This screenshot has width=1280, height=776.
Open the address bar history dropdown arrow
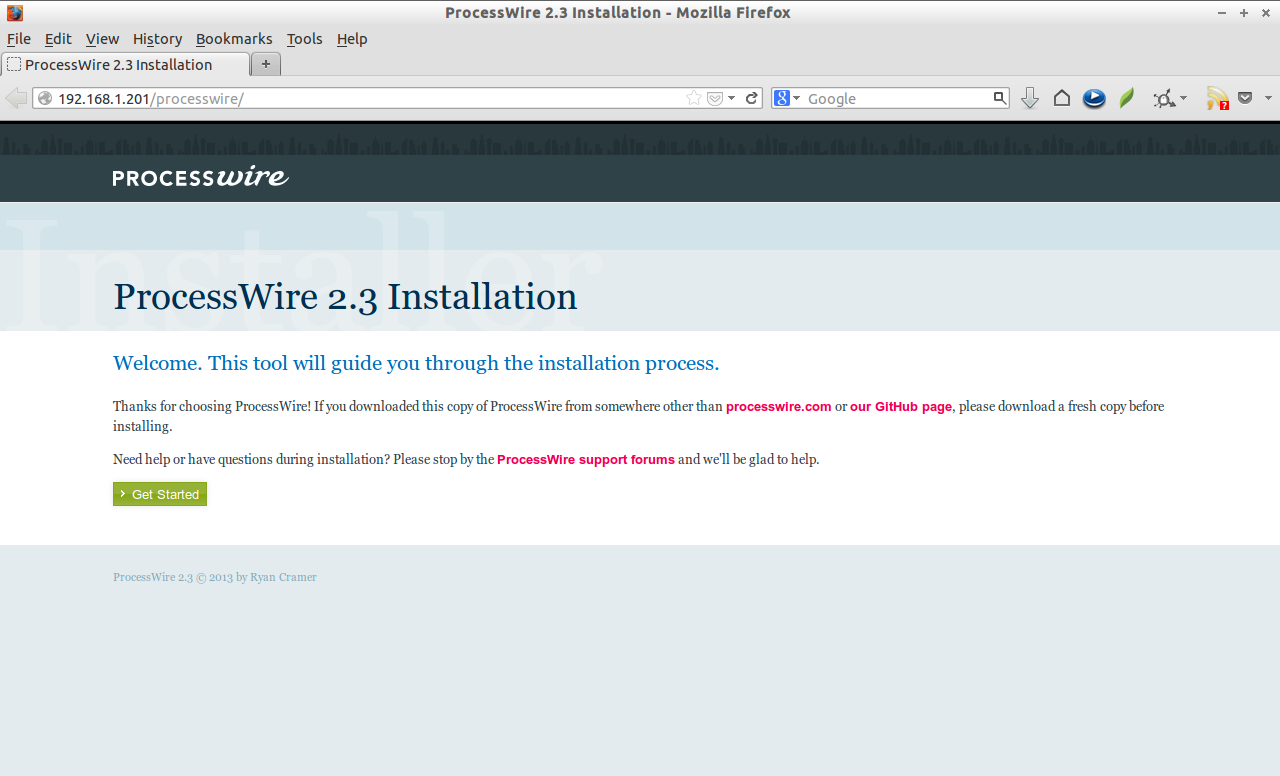click(x=732, y=98)
